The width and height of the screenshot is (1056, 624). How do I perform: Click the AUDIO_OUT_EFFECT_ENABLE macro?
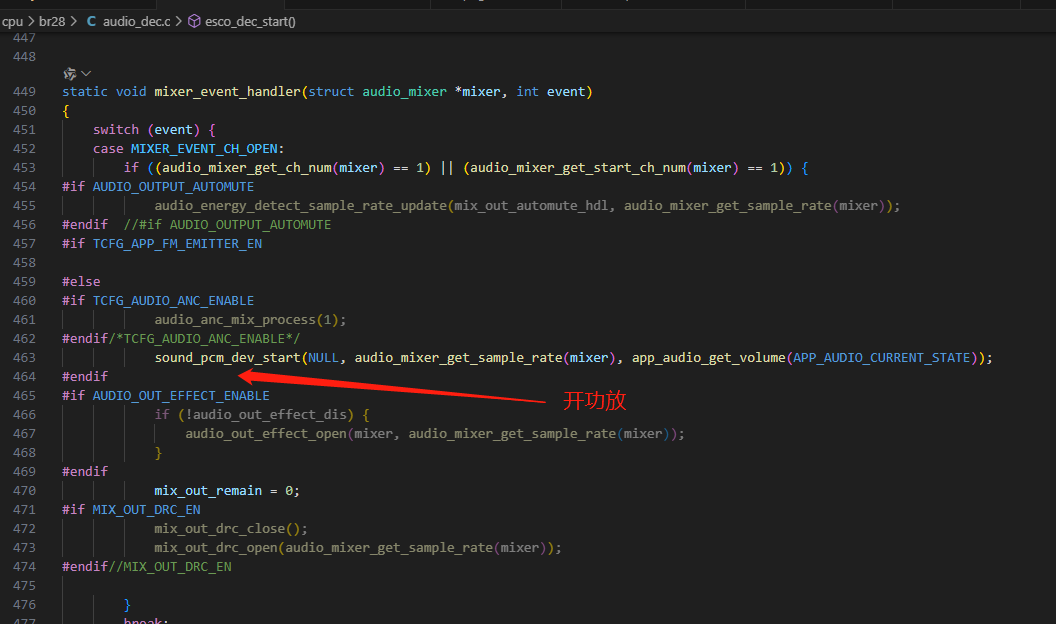(x=181, y=396)
